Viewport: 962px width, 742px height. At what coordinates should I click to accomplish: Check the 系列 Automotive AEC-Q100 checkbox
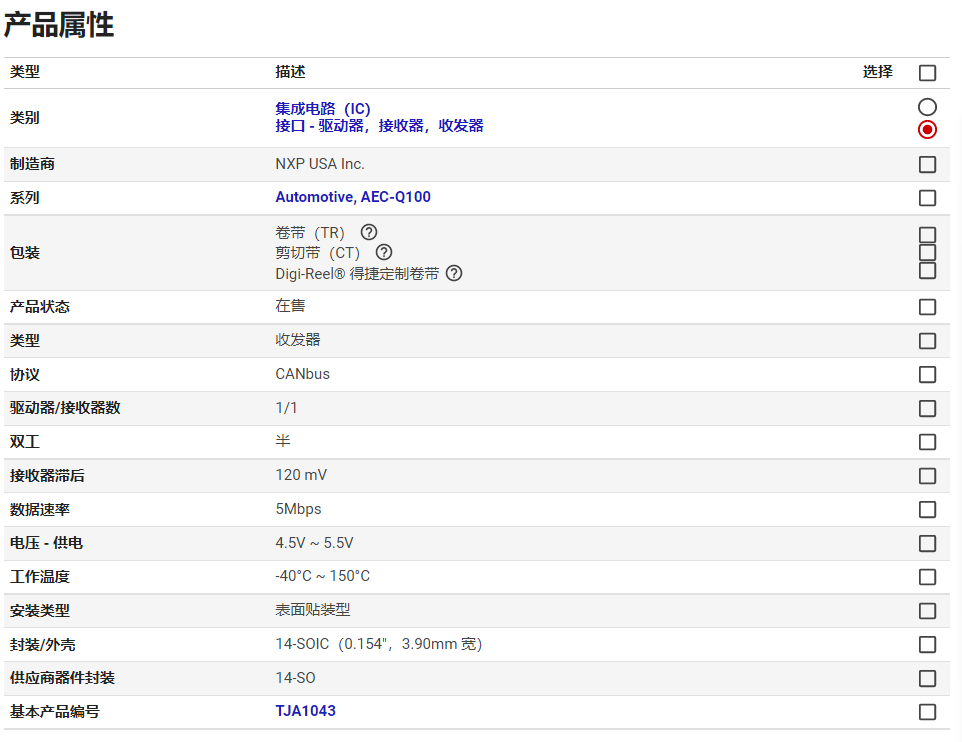pos(927,198)
